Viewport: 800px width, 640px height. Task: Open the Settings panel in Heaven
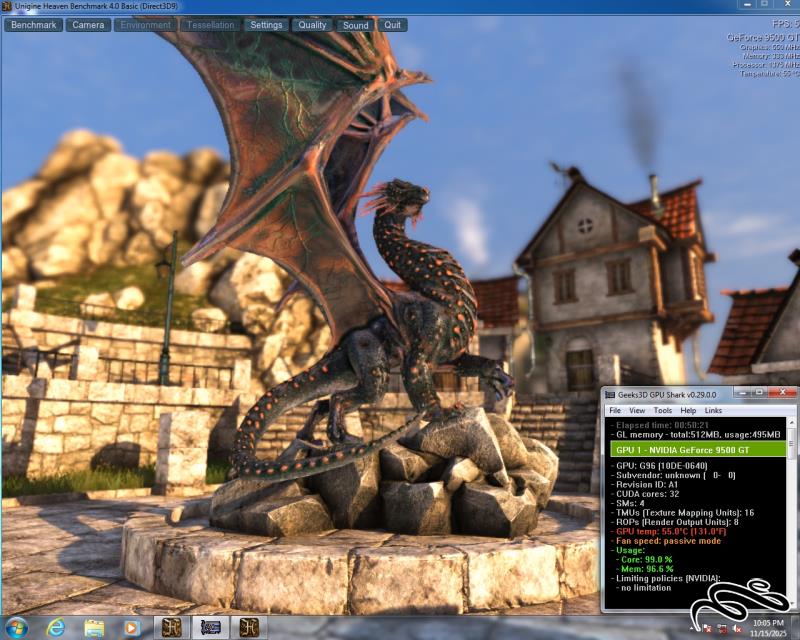pos(266,25)
